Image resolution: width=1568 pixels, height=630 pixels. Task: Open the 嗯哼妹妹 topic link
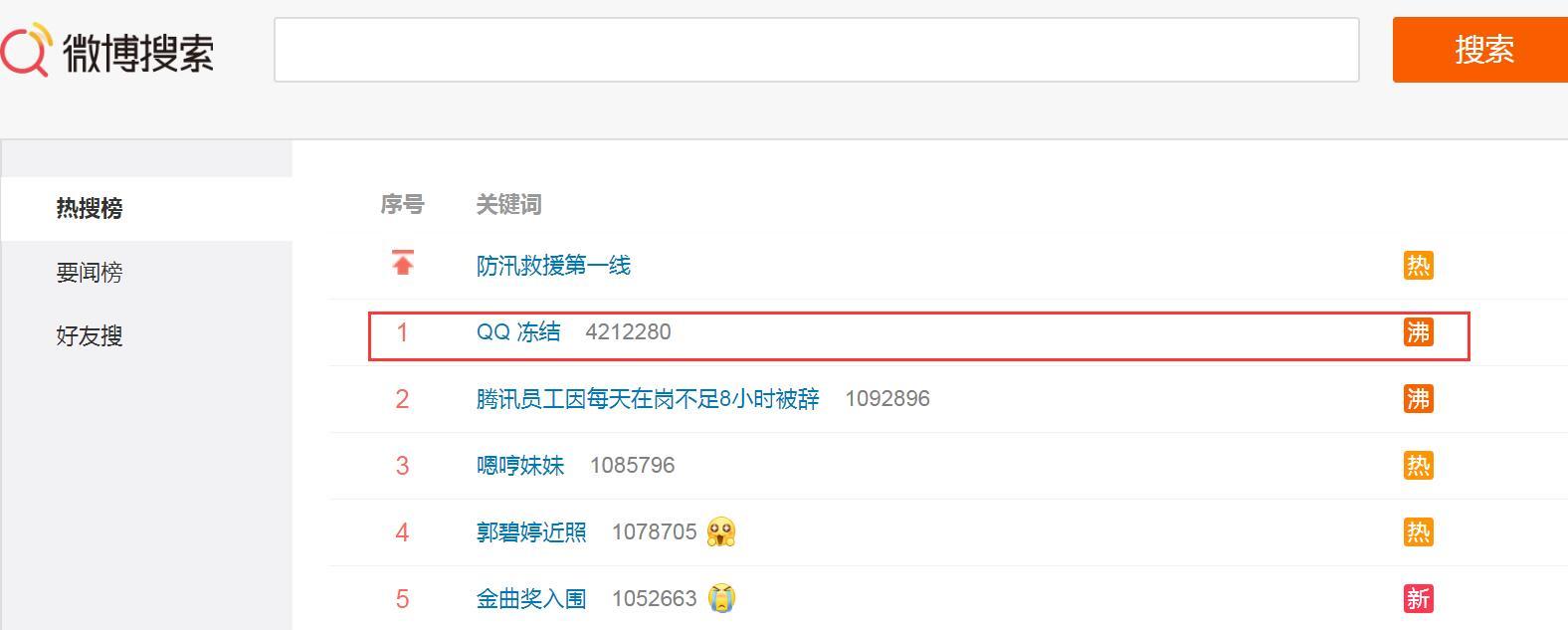(x=520, y=466)
